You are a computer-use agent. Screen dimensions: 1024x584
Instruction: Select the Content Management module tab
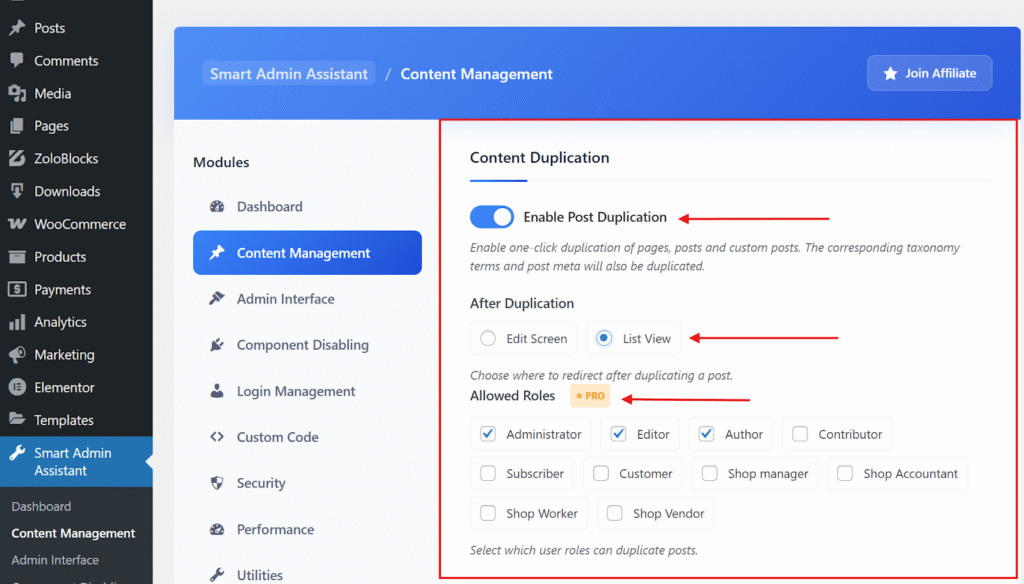(x=308, y=253)
